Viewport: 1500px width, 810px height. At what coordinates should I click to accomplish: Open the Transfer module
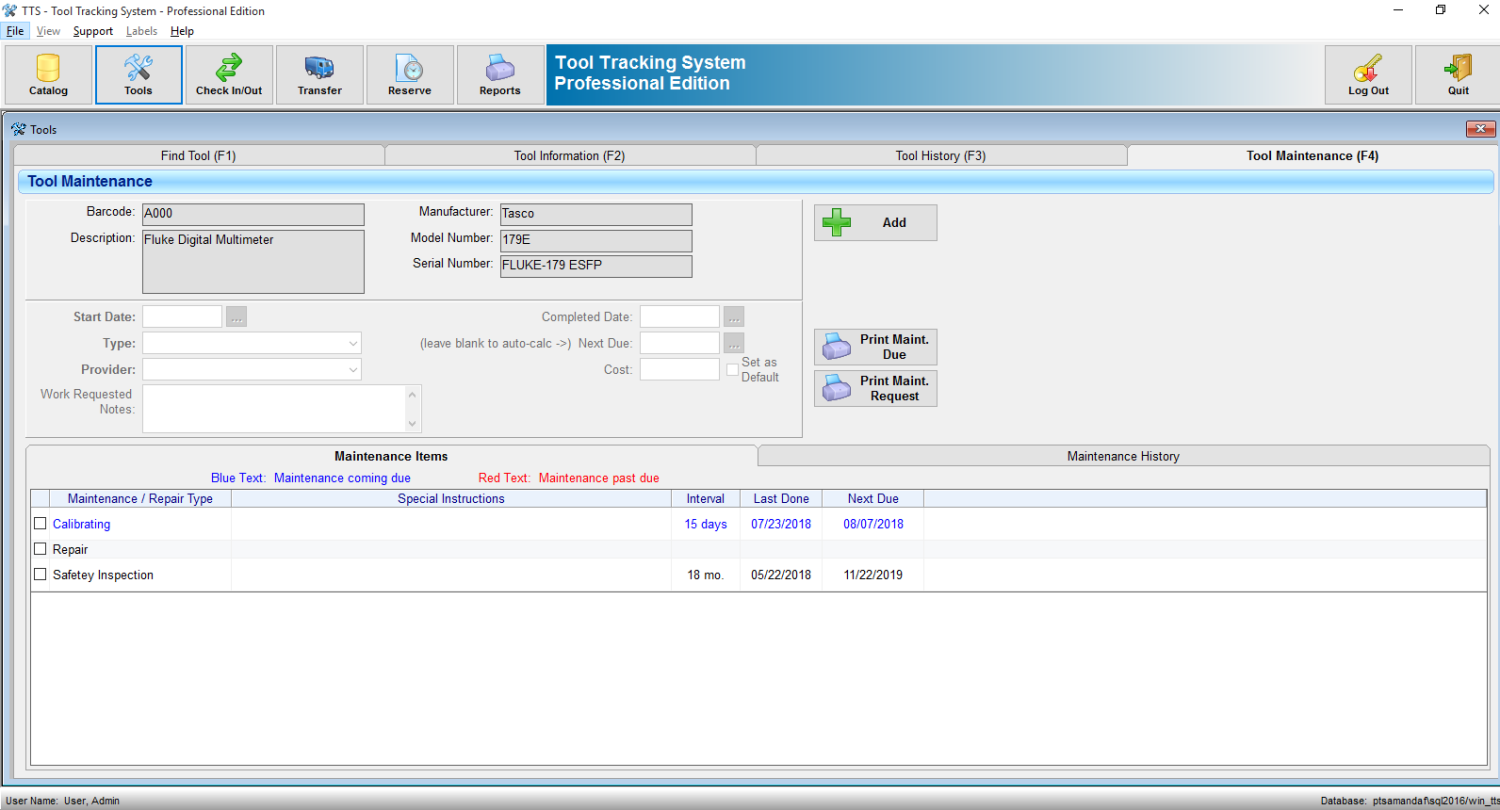[319, 74]
